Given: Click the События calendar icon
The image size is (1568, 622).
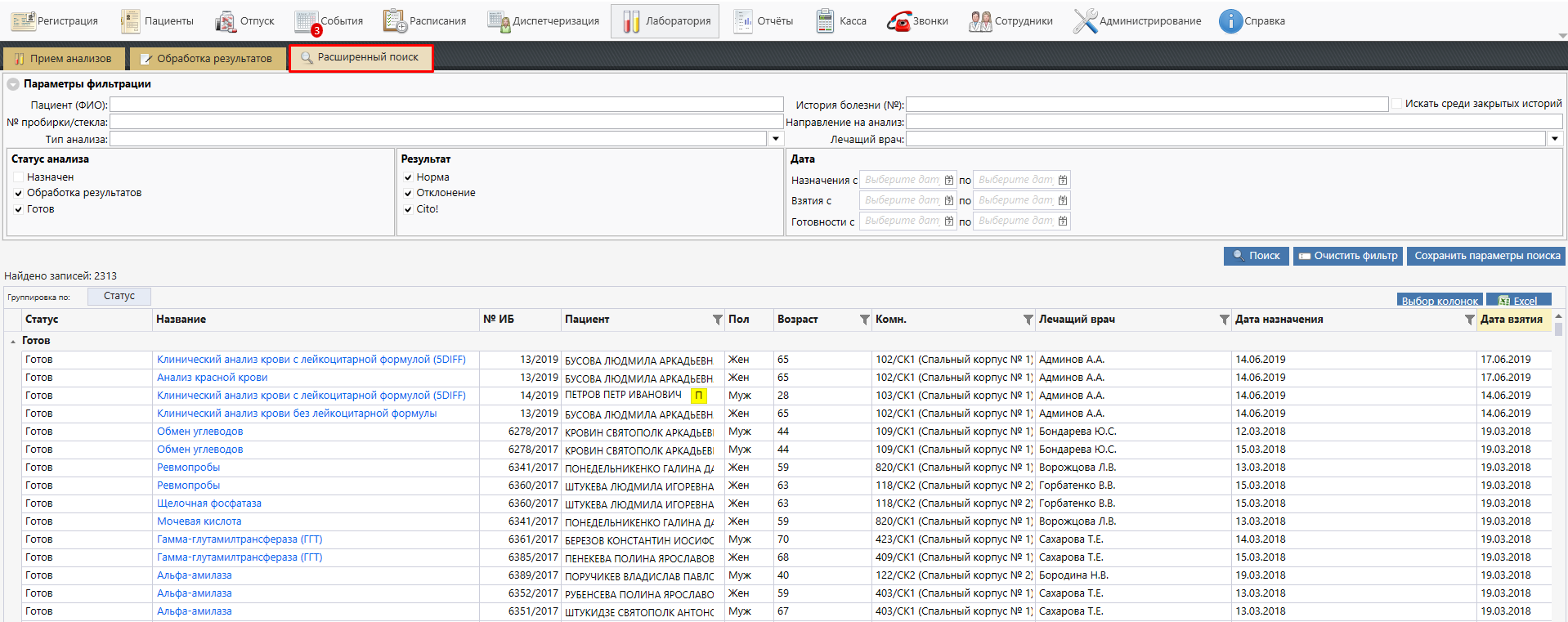Looking at the screenshot, I should (x=307, y=21).
